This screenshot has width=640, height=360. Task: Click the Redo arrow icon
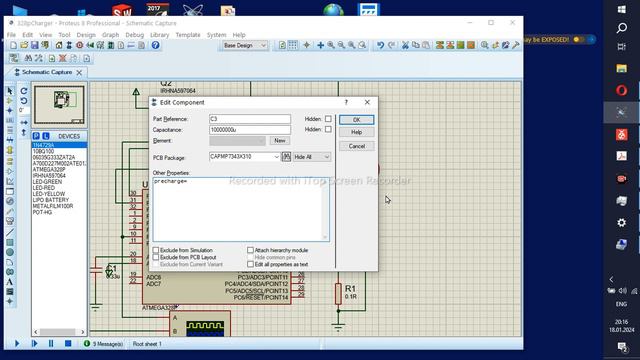pos(391,45)
